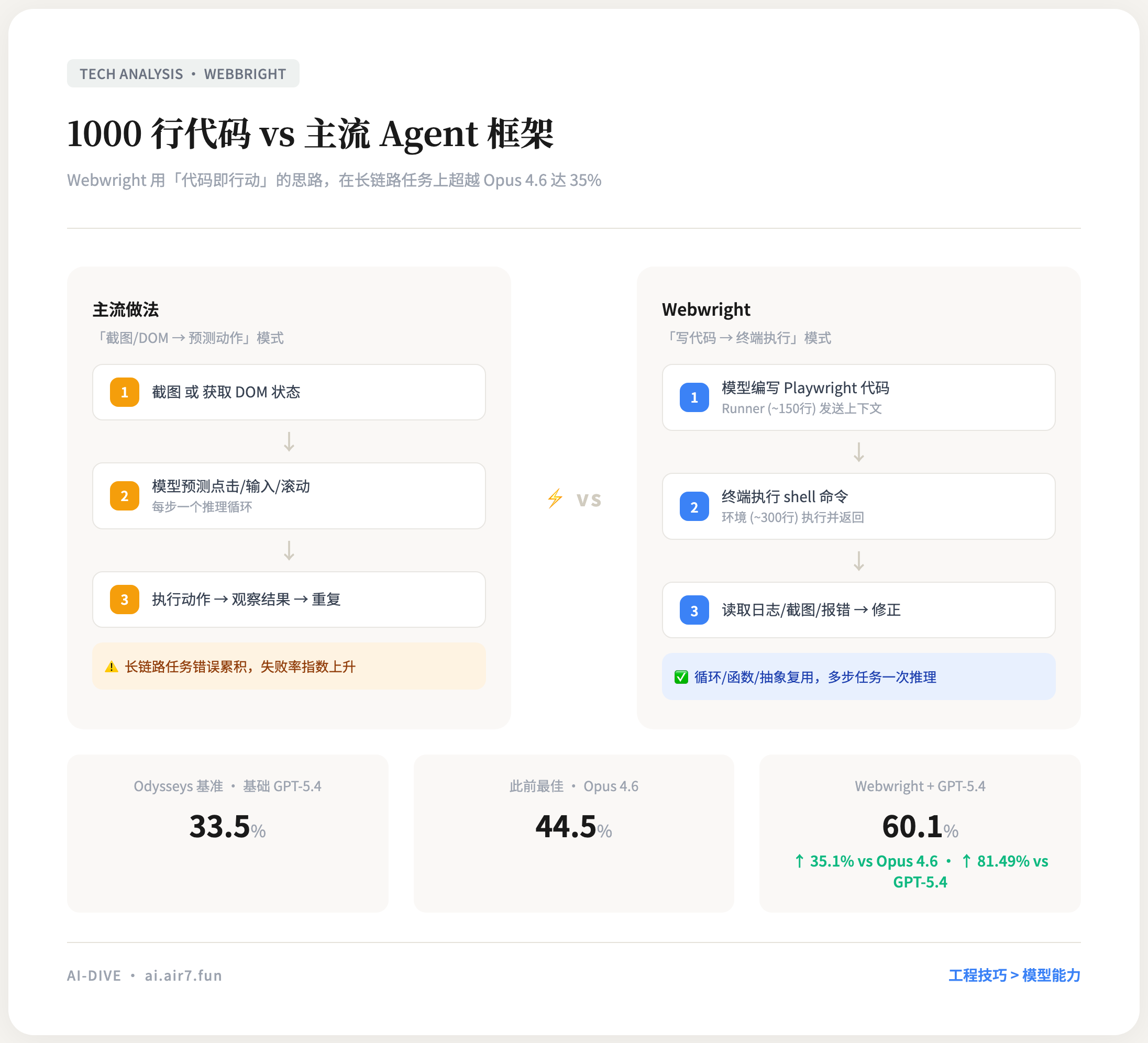The width and height of the screenshot is (1148, 1043).
Task: Click the yellow warning triangle icon
Action: [112, 667]
